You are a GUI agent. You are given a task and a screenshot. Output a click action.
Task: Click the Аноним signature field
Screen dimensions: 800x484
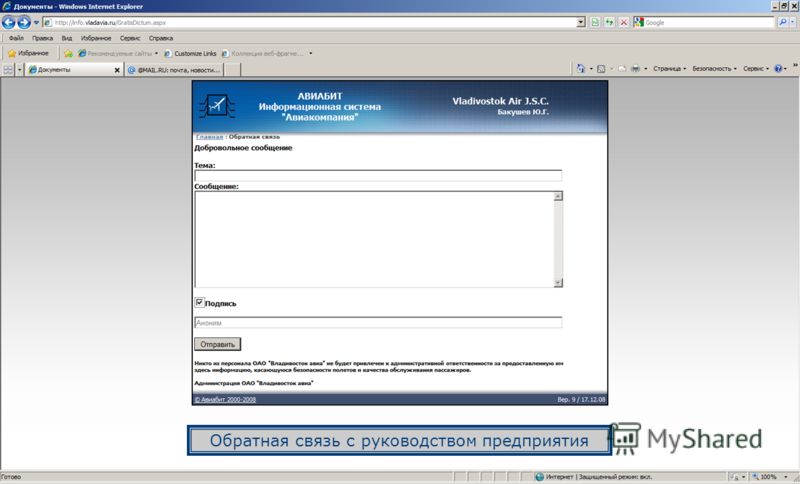tap(378, 322)
